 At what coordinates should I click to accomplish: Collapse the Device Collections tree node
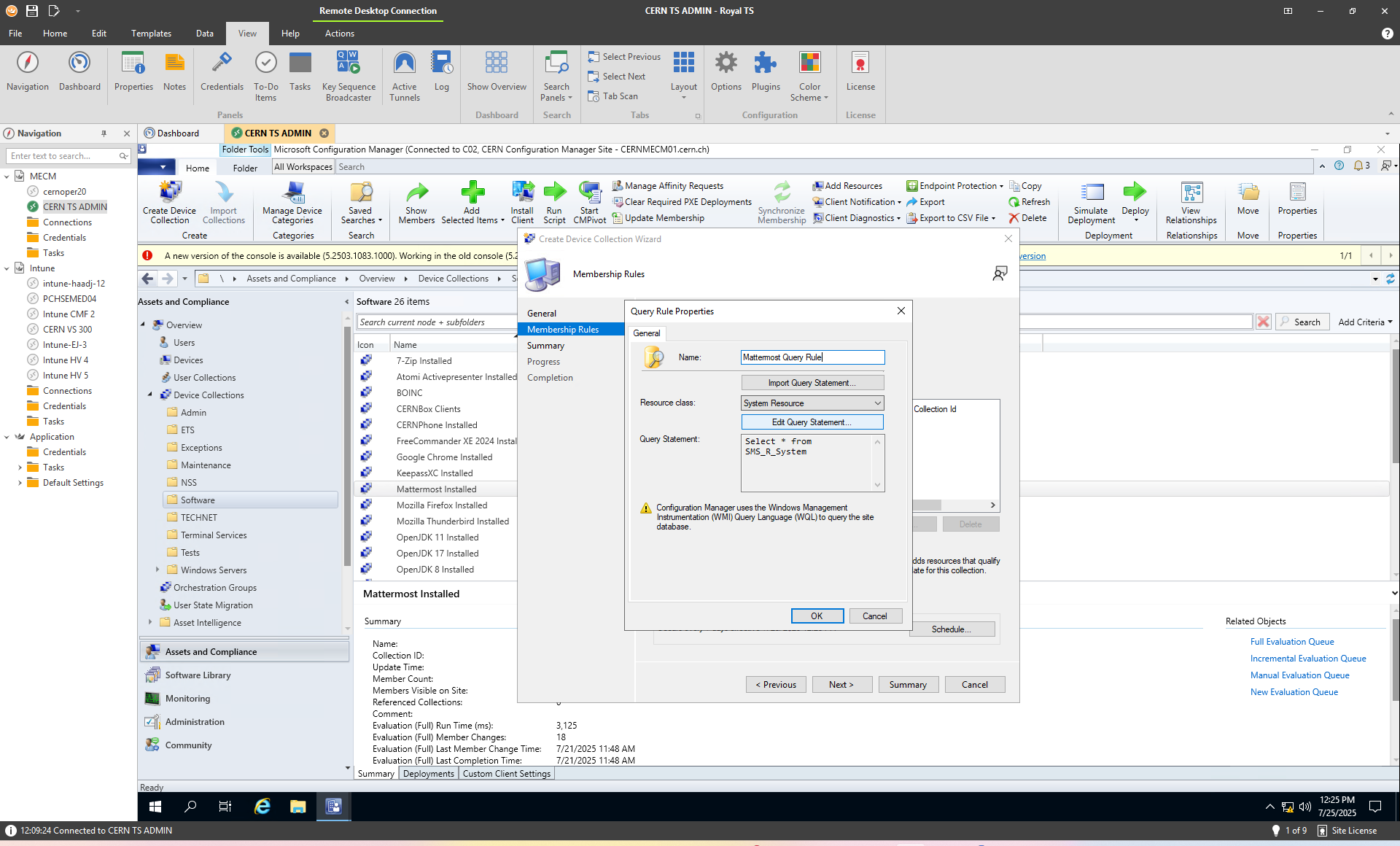click(150, 395)
